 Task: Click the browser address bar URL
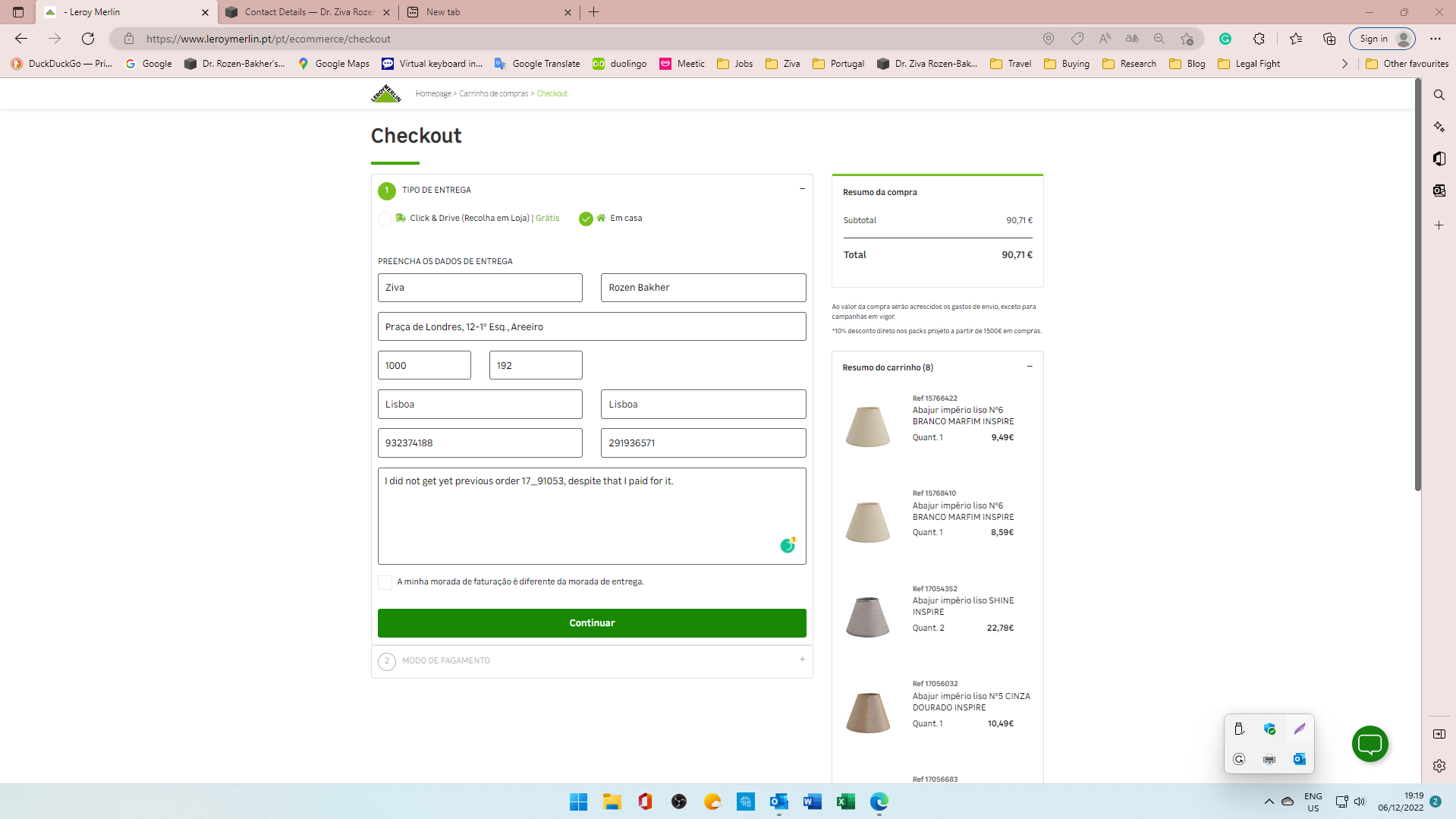(x=269, y=39)
